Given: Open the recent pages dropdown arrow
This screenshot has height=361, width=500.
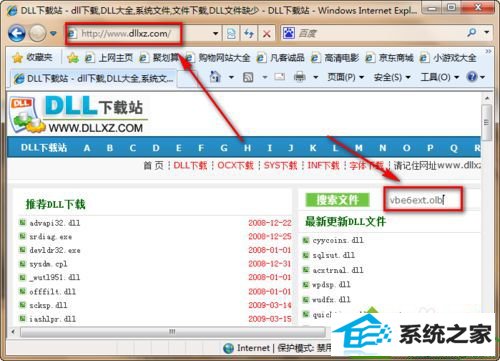Looking at the screenshot, I should (53, 33).
